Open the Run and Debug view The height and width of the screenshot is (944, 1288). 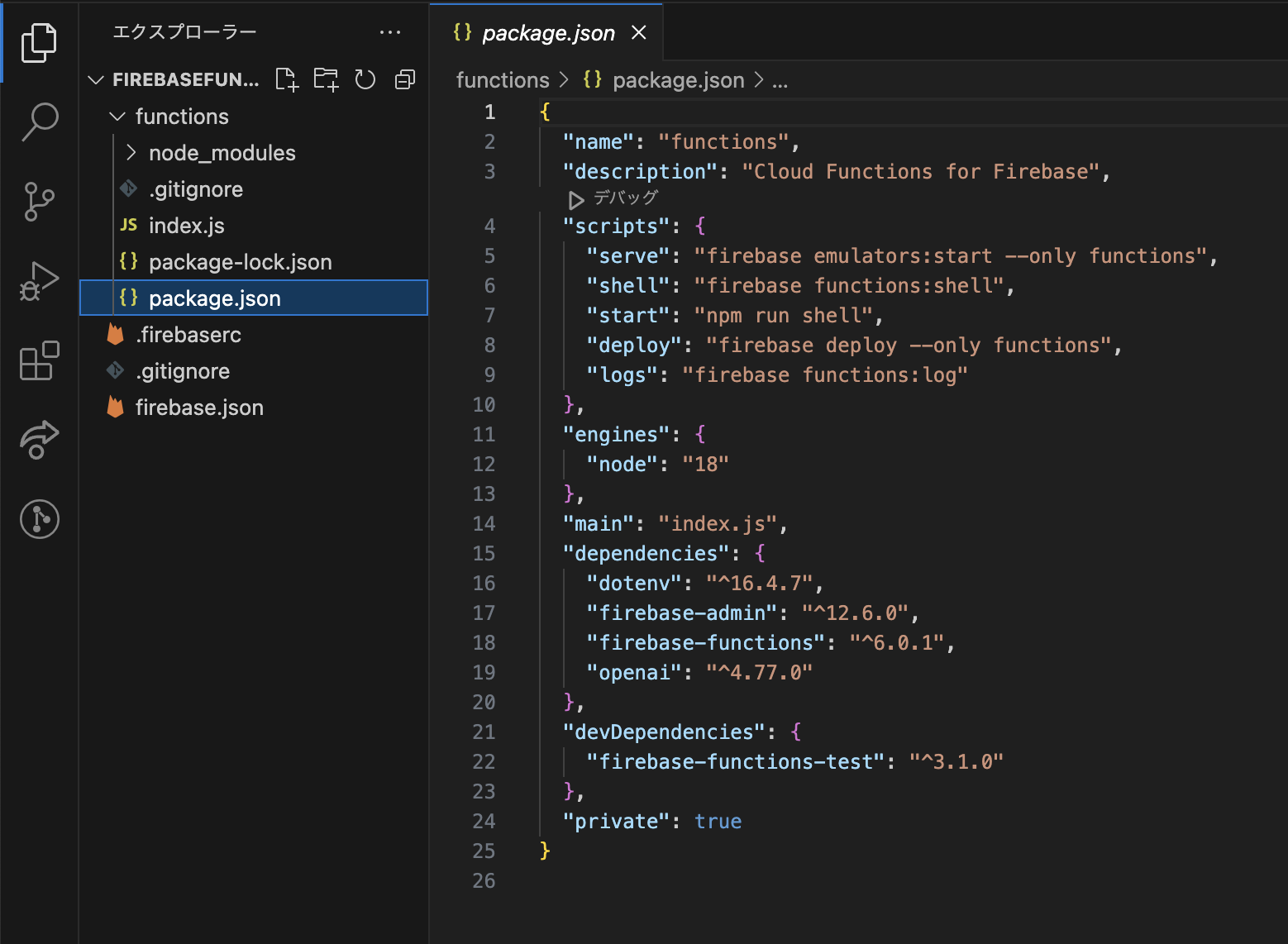pyautogui.click(x=39, y=281)
